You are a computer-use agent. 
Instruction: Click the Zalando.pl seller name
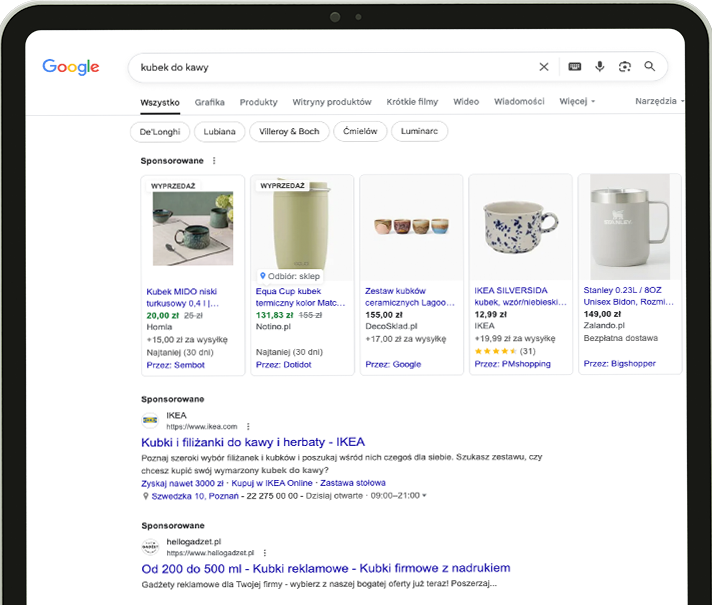[604, 325]
